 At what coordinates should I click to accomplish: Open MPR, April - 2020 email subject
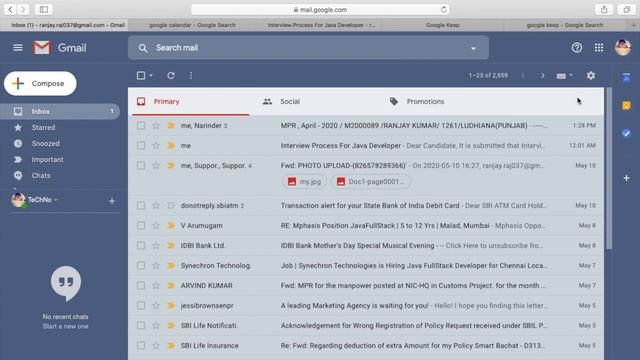tap(404, 125)
